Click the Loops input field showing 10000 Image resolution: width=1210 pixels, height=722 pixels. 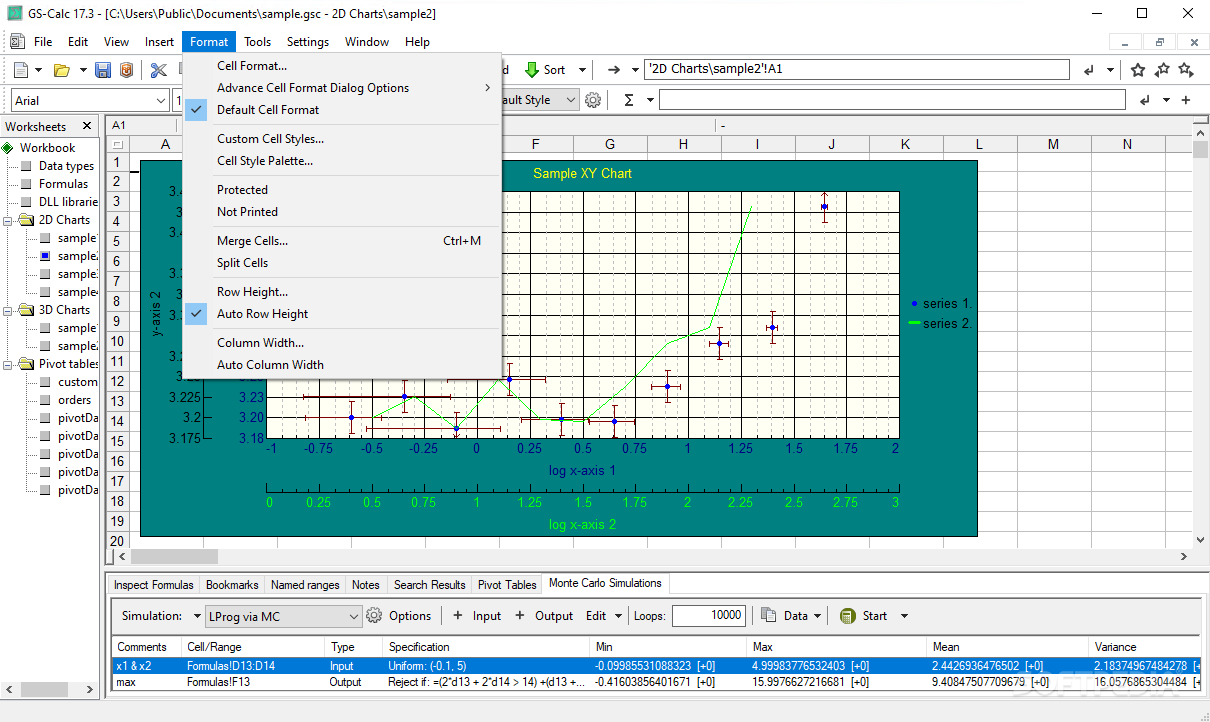pyautogui.click(x=709, y=616)
